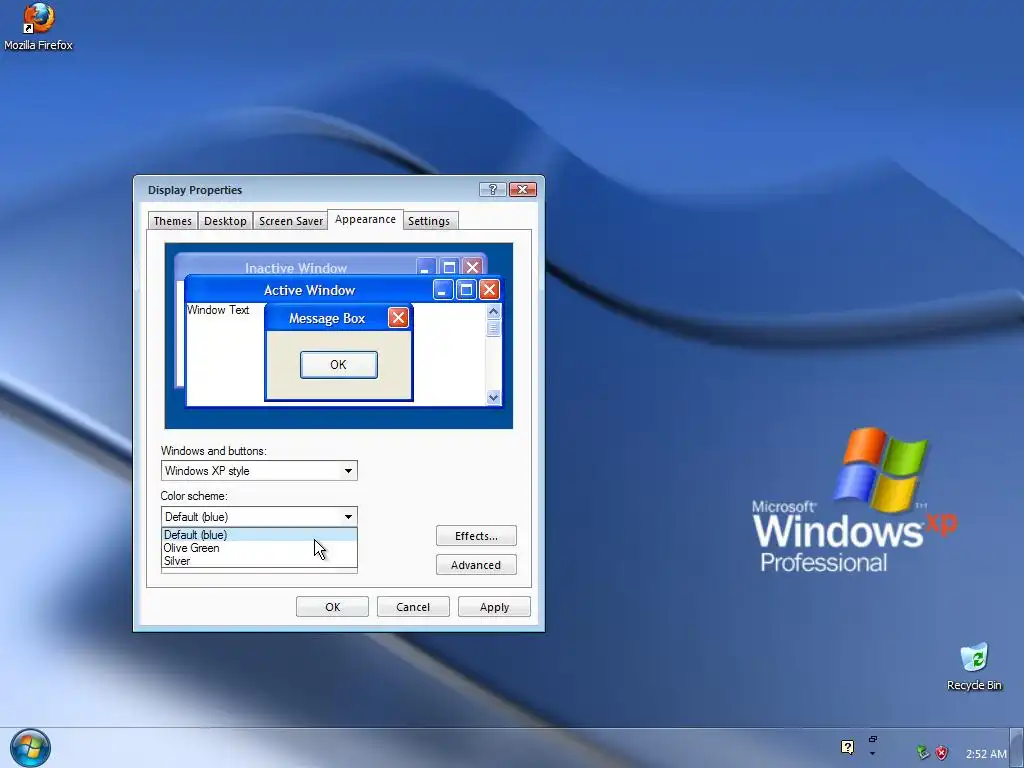Click the Safely Remove Hardware tray icon
Viewport: 1024px width, 768px height.
pyautogui.click(x=922, y=753)
